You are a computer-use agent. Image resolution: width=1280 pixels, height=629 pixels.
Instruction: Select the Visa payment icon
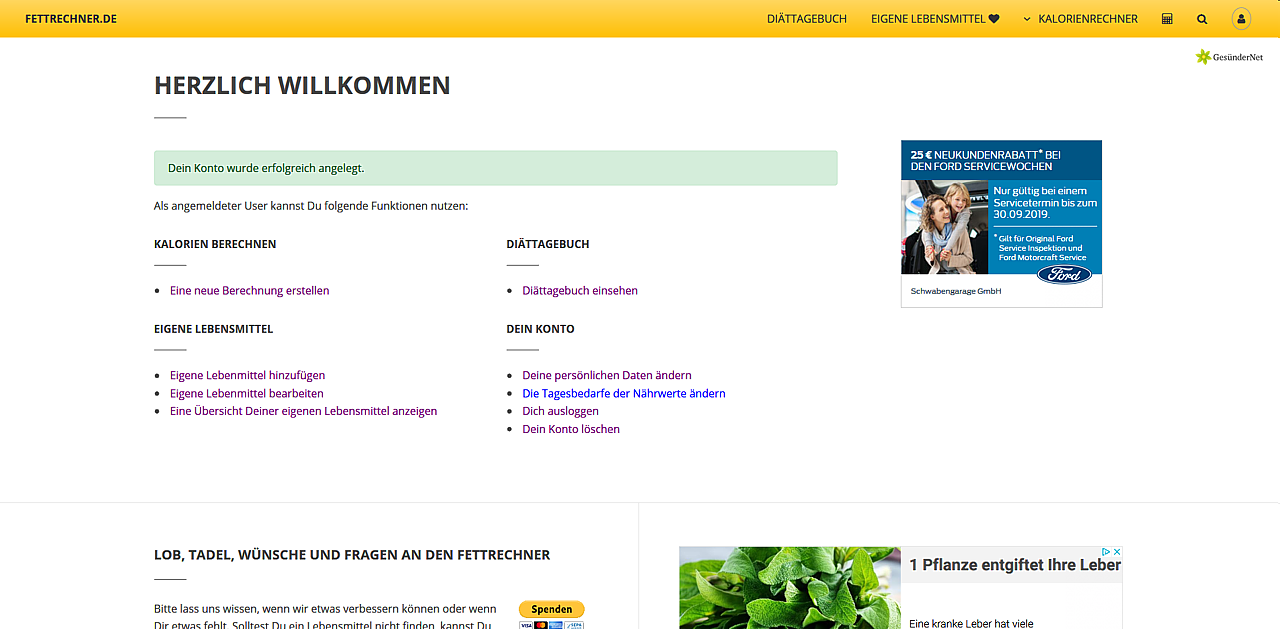coord(526,625)
